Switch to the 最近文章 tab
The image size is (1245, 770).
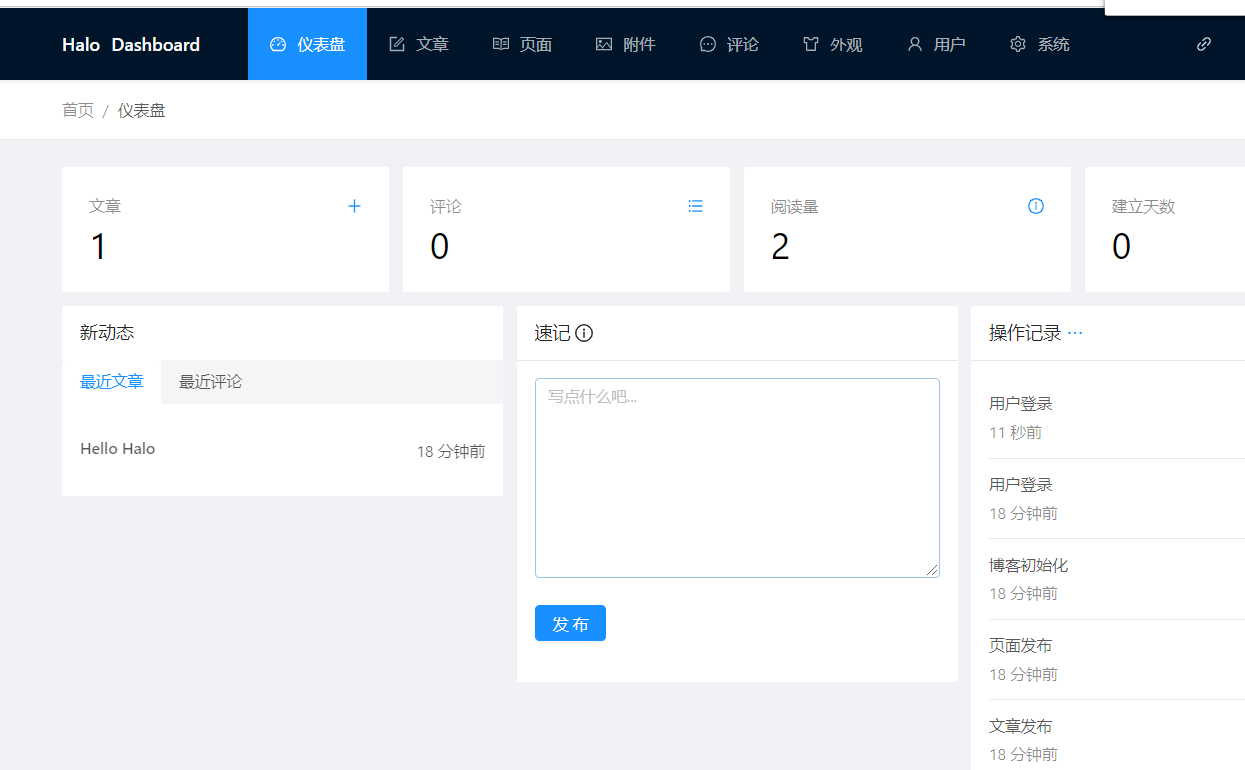[x=112, y=382]
